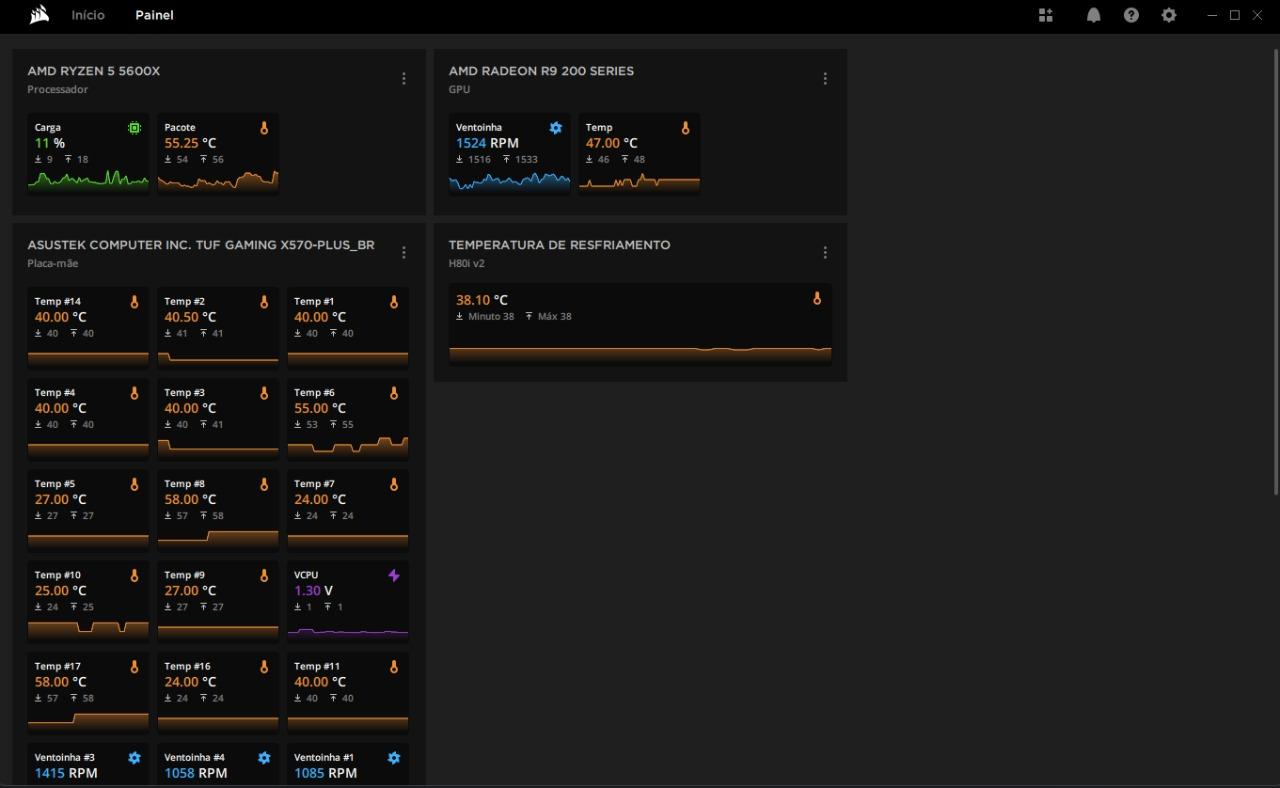Click the 1.30 V VCPU value

tap(314, 591)
